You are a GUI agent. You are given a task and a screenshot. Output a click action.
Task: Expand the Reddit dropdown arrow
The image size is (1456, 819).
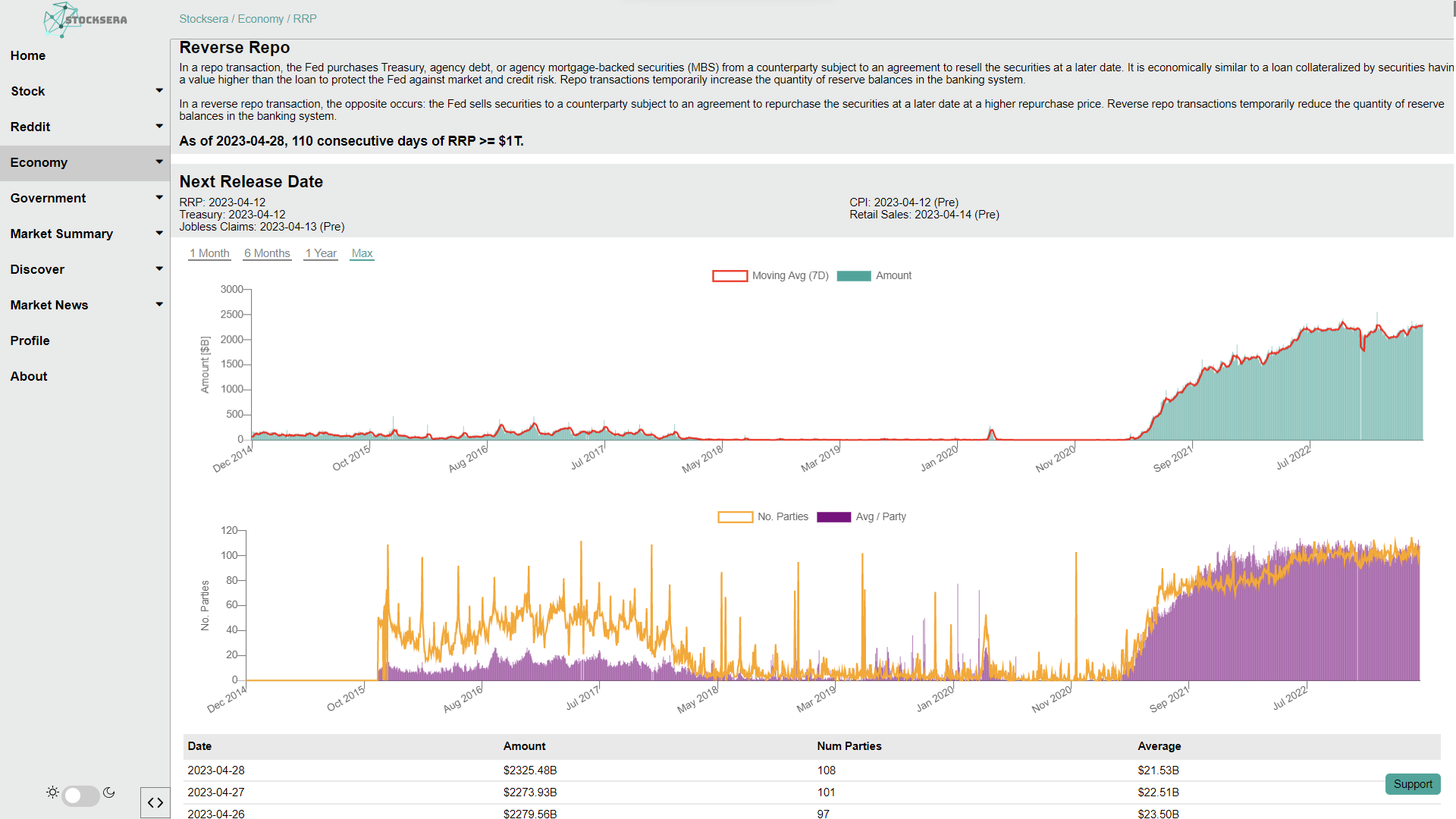point(159,126)
